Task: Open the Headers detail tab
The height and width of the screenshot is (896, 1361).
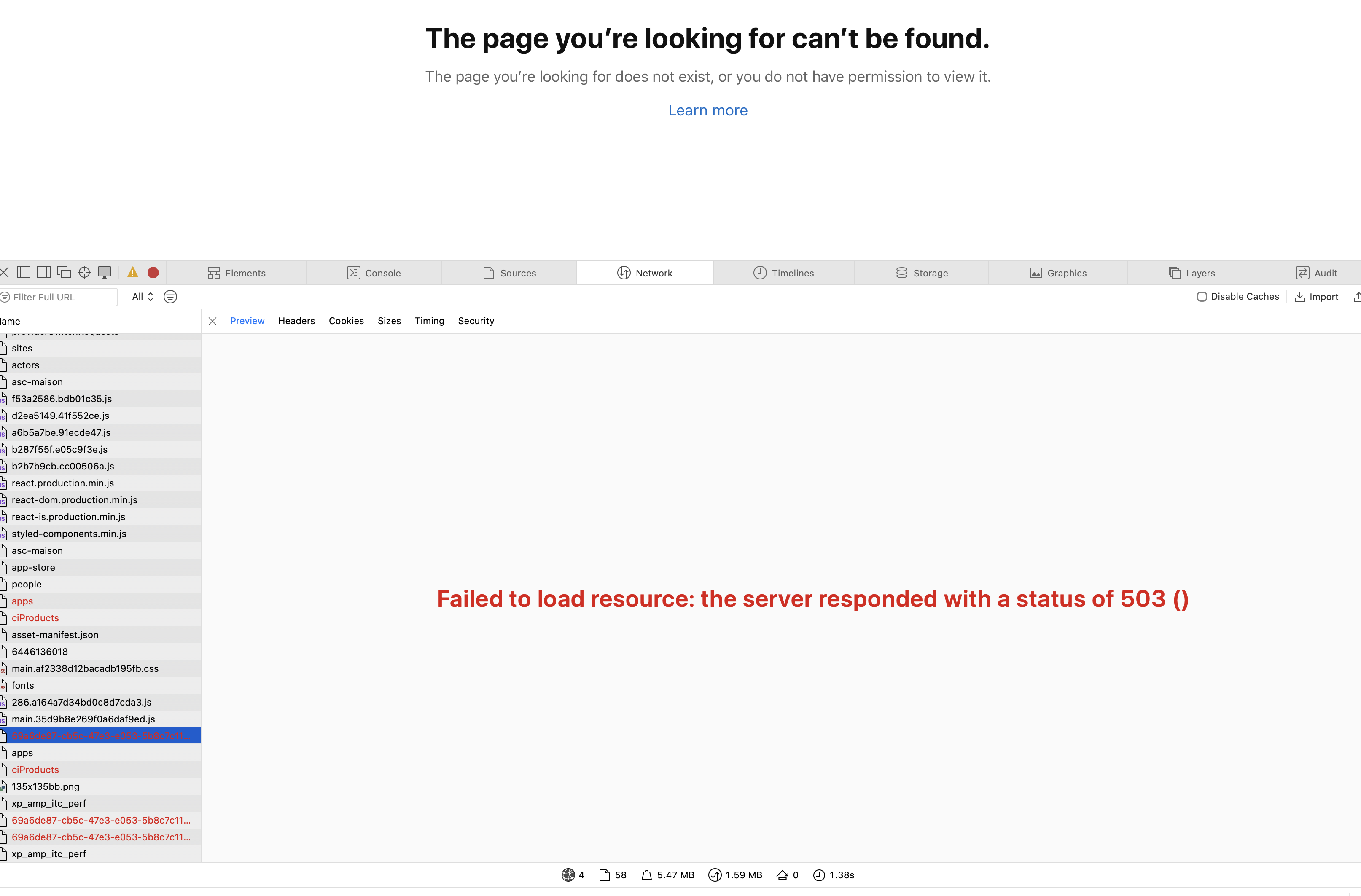Action: [x=296, y=321]
